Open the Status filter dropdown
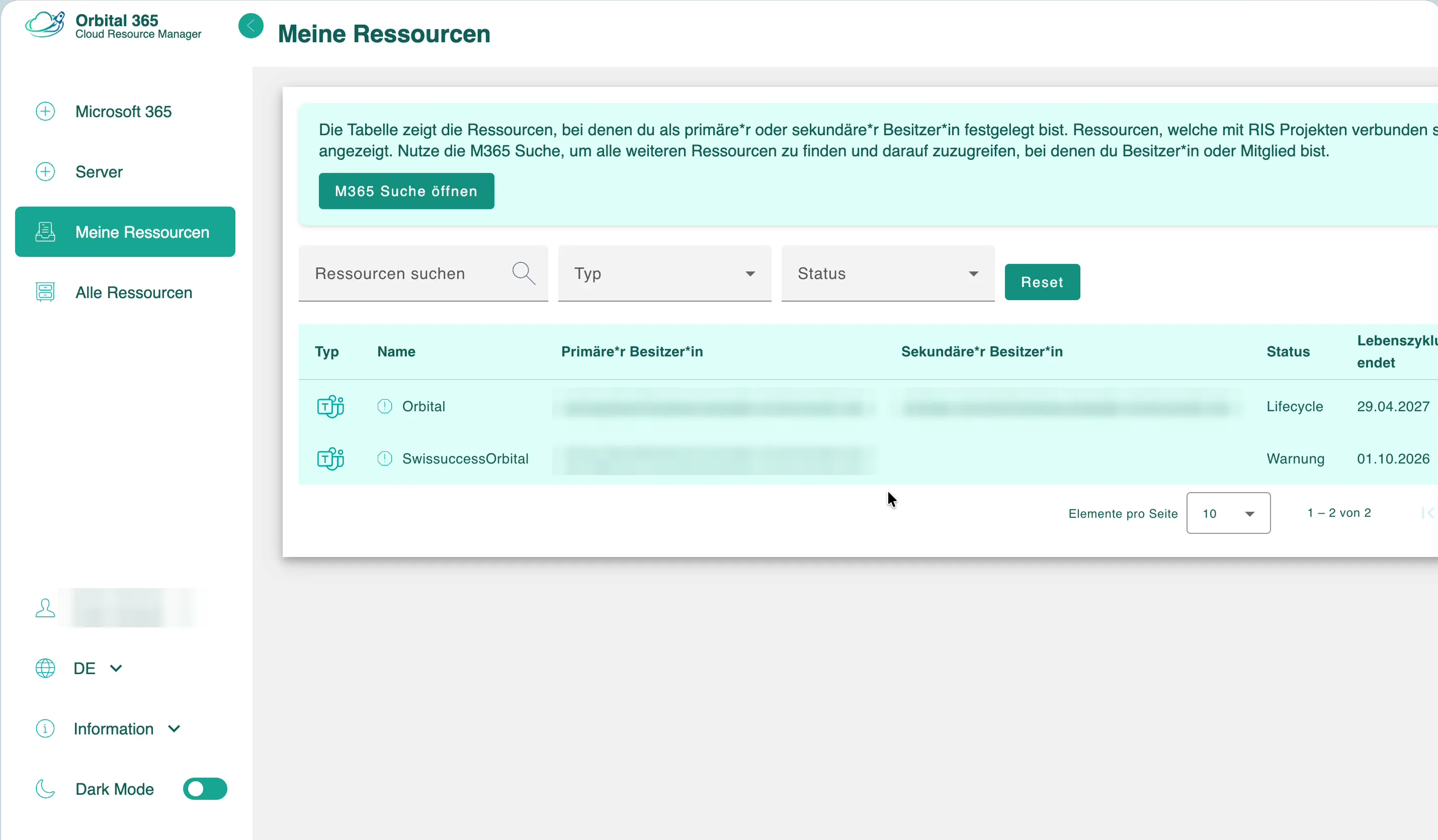 [x=888, y=274]
